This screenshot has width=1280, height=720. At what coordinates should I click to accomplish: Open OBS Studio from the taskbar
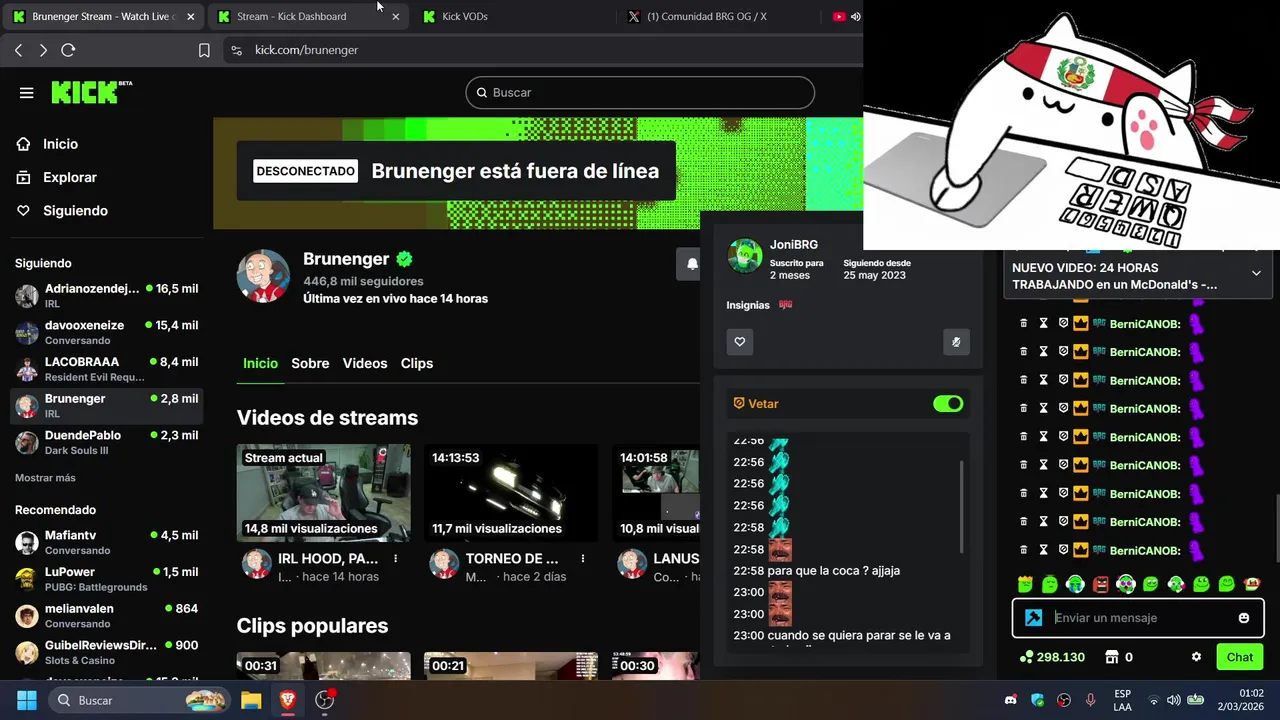(x=325, y=700)
